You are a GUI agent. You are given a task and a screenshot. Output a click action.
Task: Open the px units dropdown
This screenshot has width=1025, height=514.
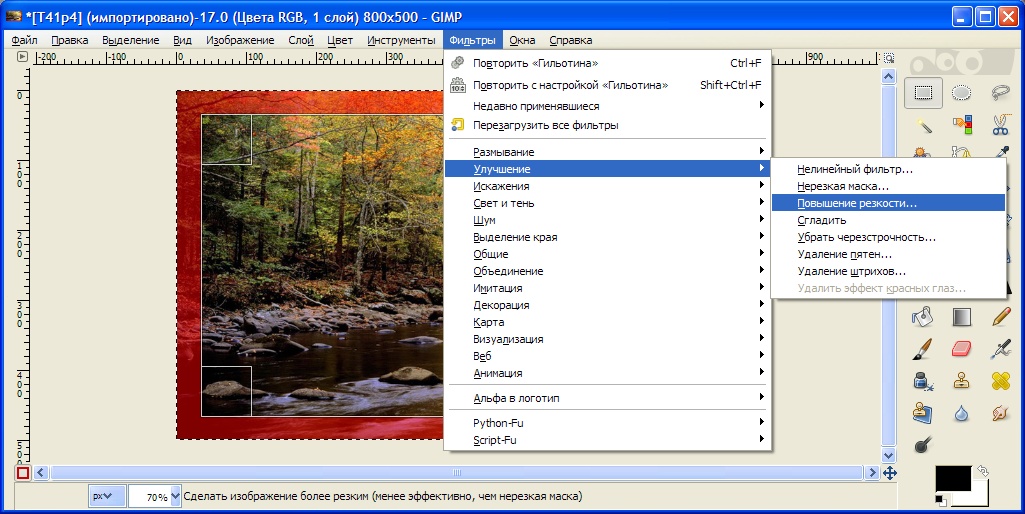[x=107, y=496]
